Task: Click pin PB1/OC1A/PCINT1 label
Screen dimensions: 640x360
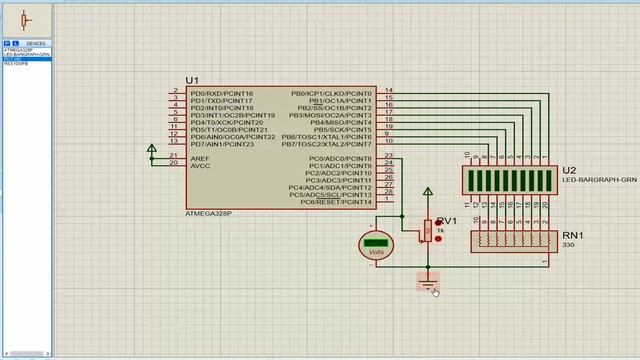Action: [x=340, y=101]
